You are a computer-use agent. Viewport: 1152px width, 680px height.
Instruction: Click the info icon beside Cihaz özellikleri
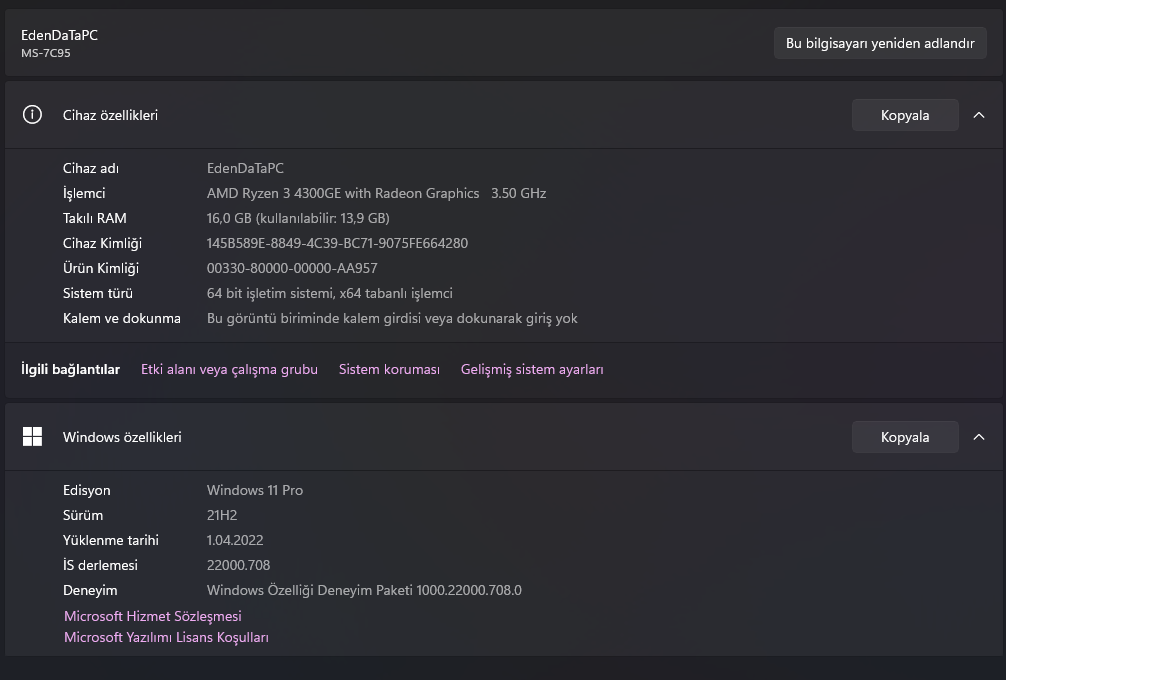pyautogui.click(x=32, y=115)
